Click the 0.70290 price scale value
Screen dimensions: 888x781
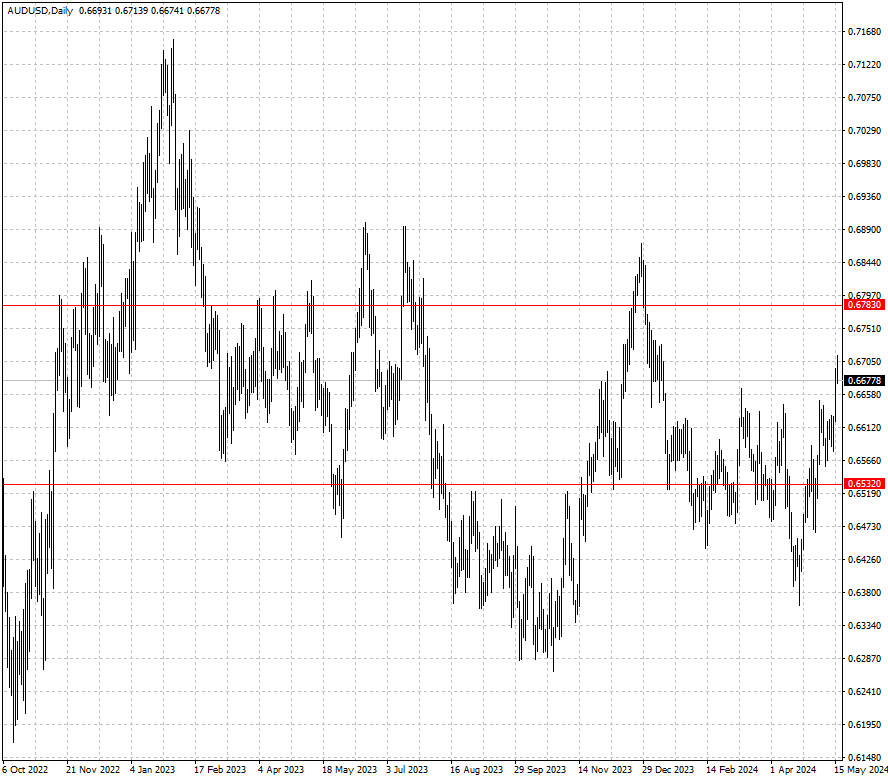point(864,131)
